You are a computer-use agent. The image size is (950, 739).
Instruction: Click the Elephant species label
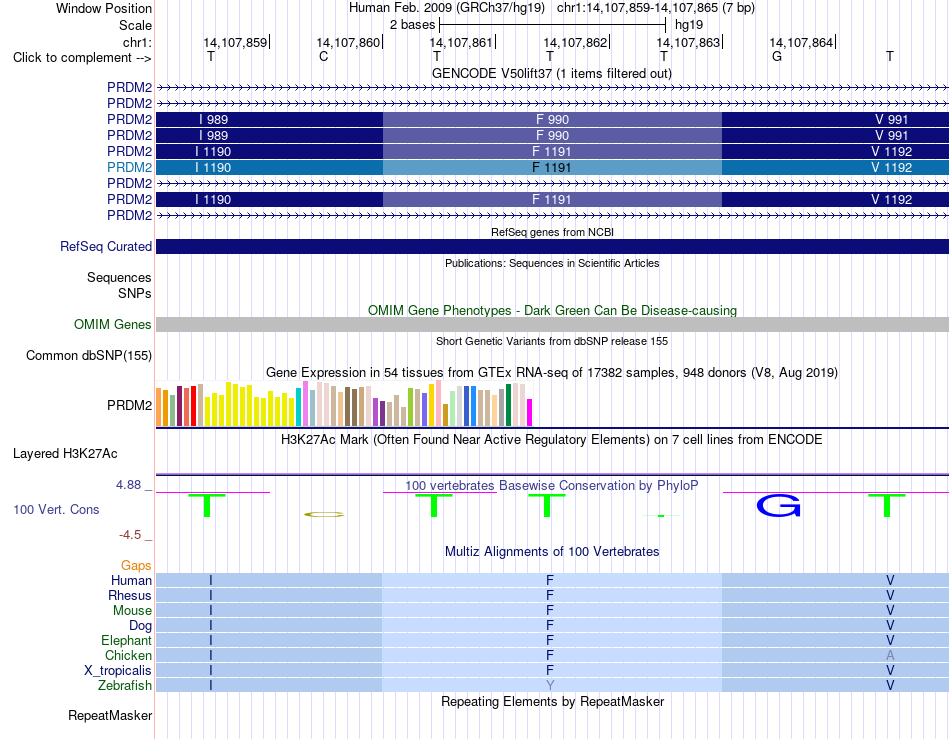(x=127, y=640)
